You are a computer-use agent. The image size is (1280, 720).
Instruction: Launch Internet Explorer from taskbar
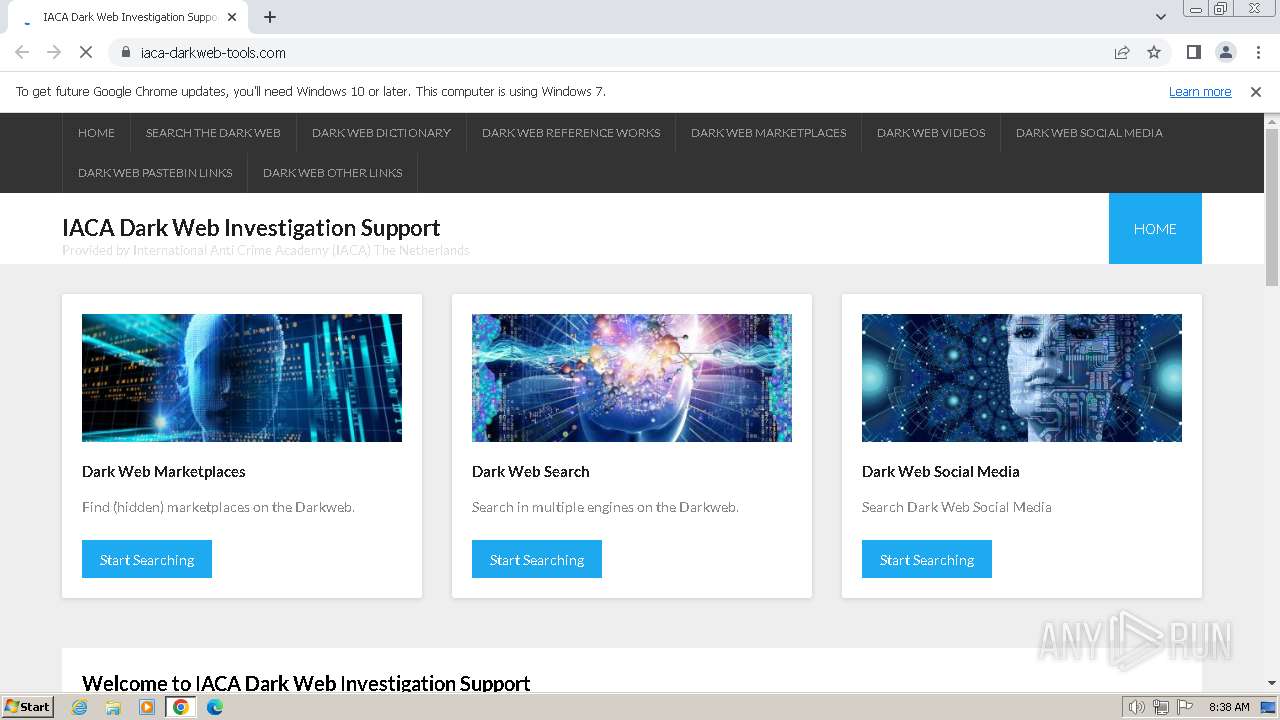click(80, 707)
